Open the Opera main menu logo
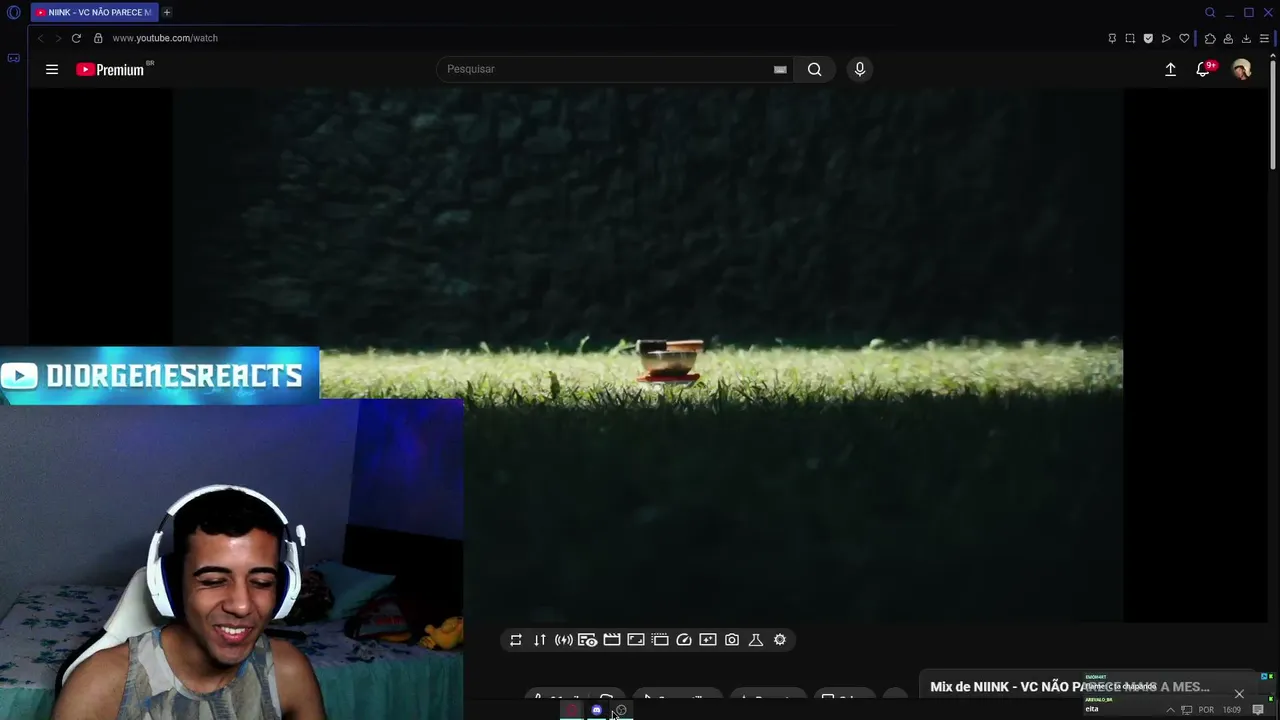Image resolution: width=1280 pixels, height=720 pixels. [14, 13]
